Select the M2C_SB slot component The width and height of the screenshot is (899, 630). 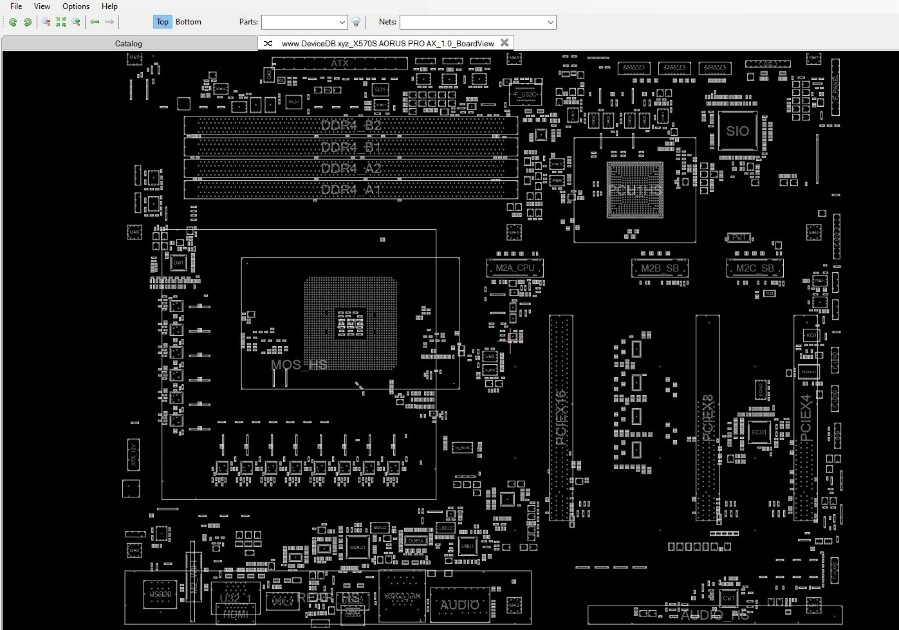pos(755,268)
